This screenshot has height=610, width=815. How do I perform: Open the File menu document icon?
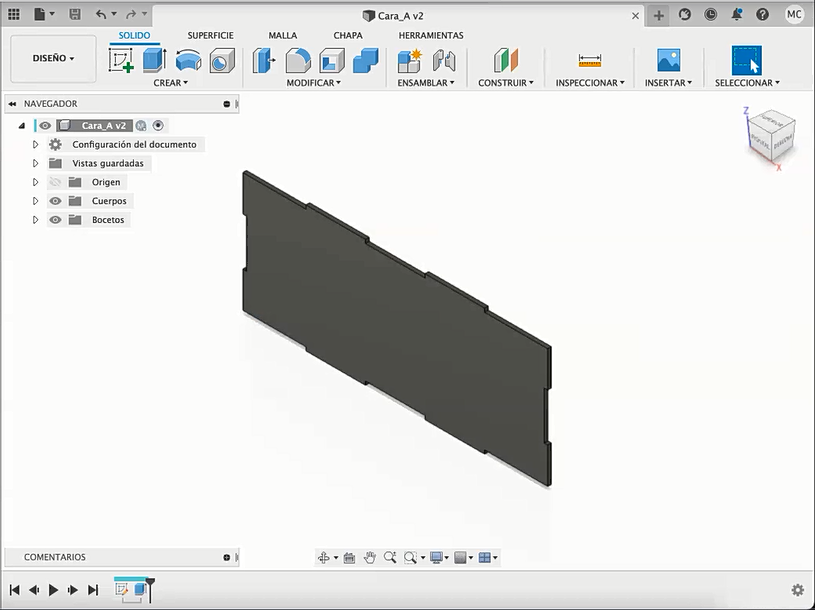(40, 15)
